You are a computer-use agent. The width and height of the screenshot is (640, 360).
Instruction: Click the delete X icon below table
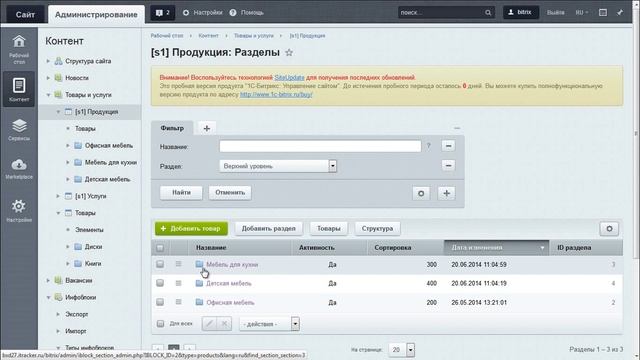tap(224, 324)
